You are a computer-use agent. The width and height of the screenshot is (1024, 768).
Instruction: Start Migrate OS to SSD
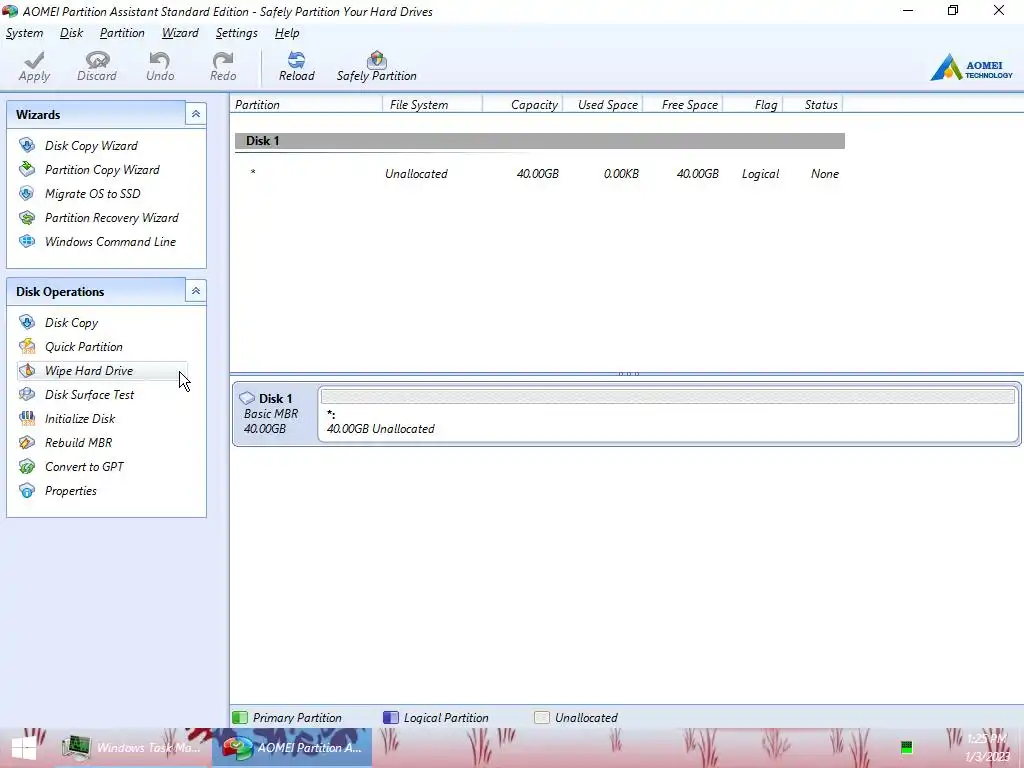click(x=93, y=194)
